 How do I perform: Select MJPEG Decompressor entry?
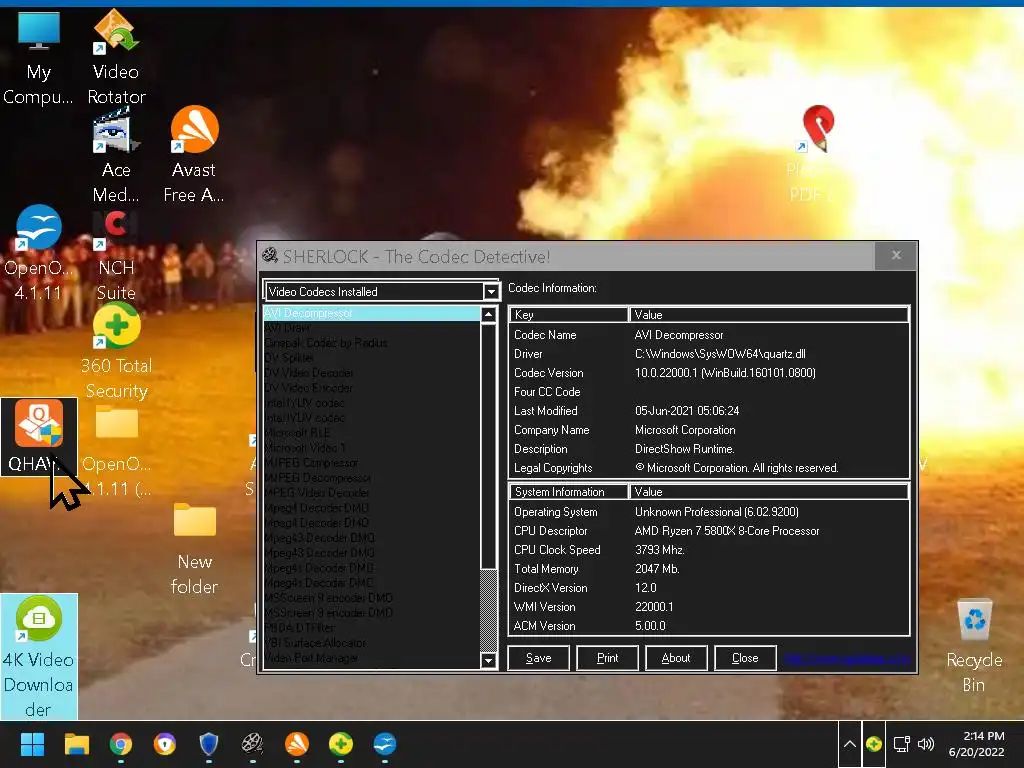[x=371, y=478]
